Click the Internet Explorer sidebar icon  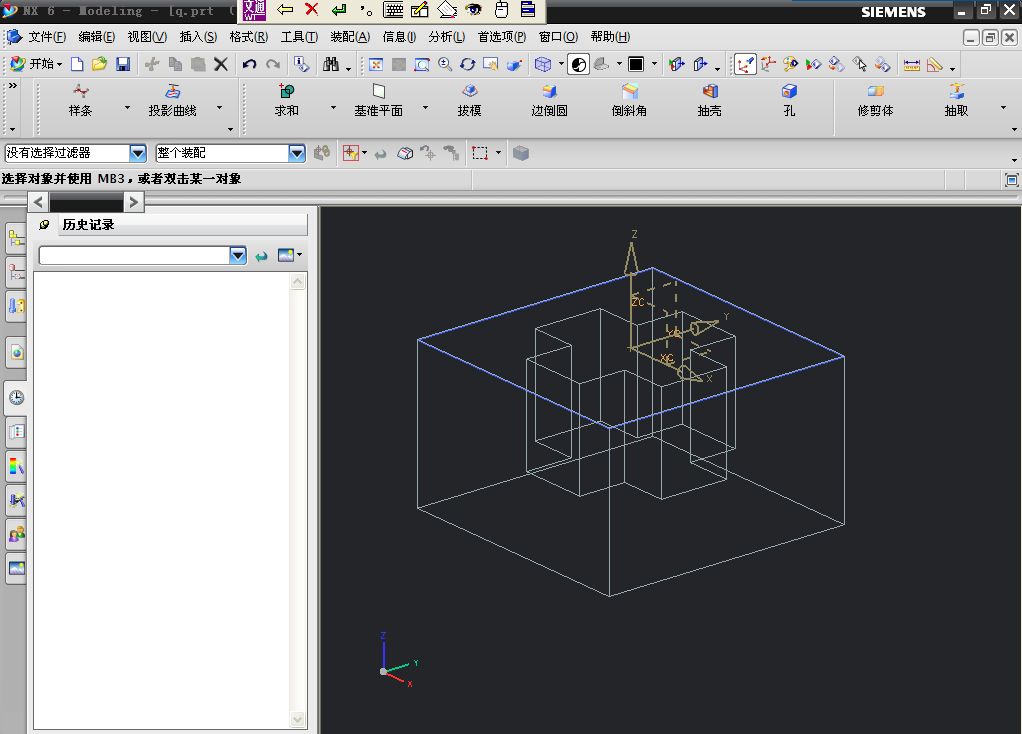(16, 353)
